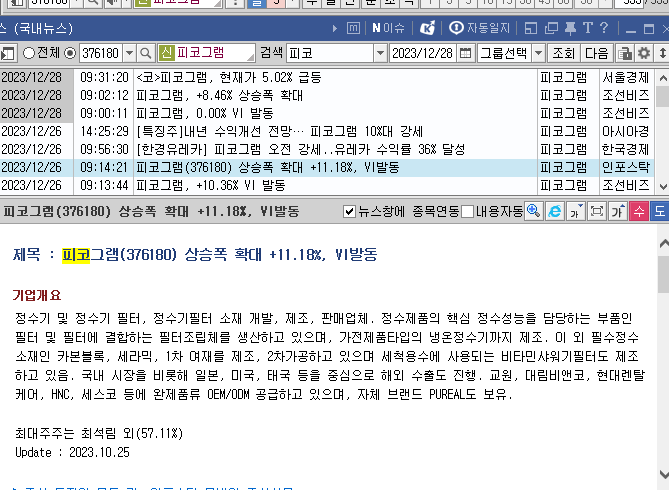
Task: Click the triangle arrow icon in title bar
Action: point(335,29)
